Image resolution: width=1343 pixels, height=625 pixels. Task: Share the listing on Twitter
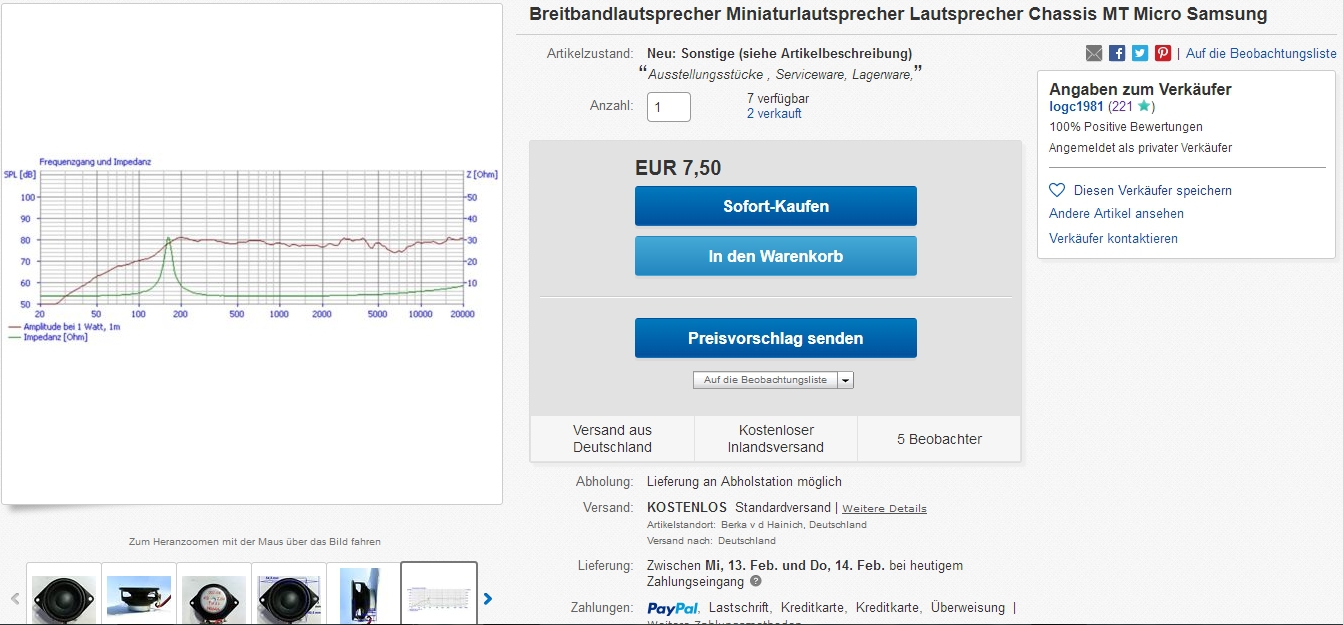click(1140, 53)
